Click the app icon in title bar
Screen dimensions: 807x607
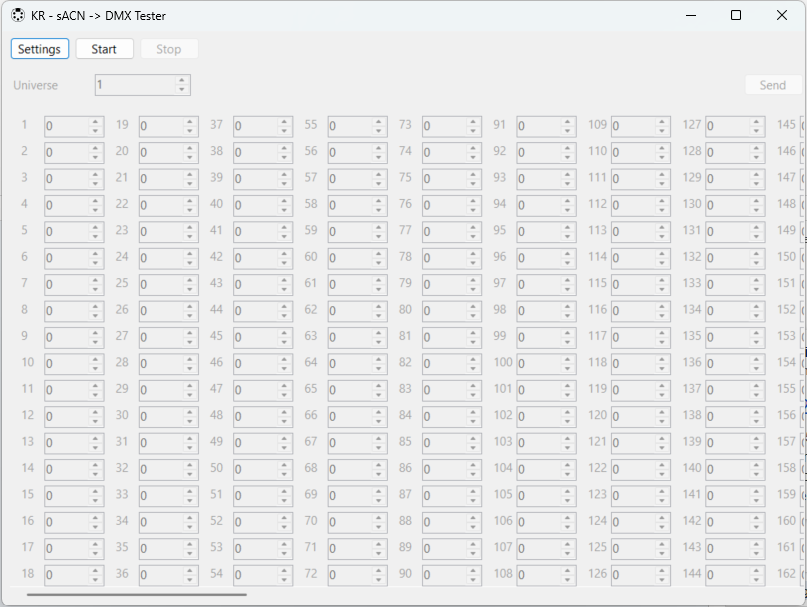(x=17, y=15)
